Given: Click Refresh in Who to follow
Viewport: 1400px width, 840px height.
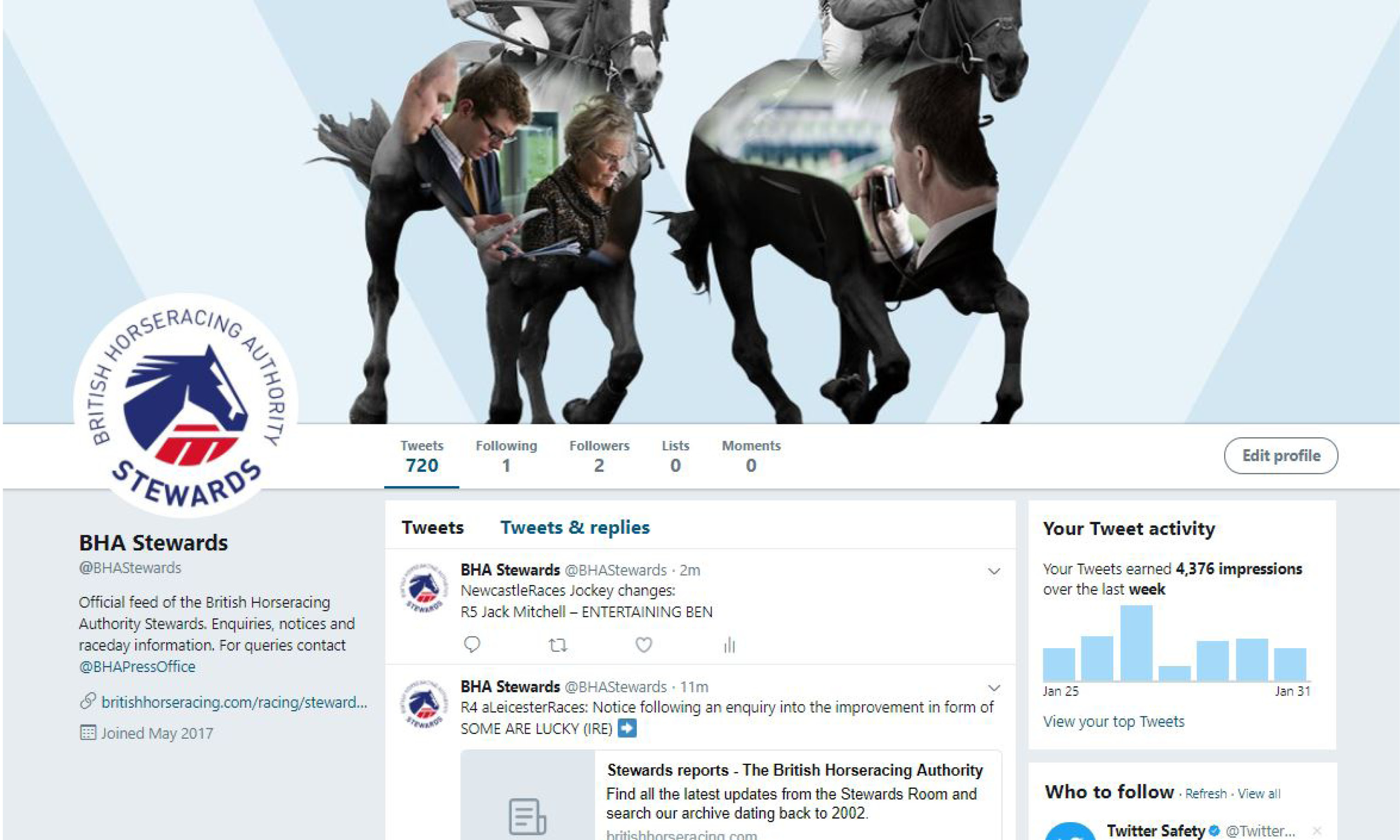Looking at the screenshot, I should [x=1205, y=794].
